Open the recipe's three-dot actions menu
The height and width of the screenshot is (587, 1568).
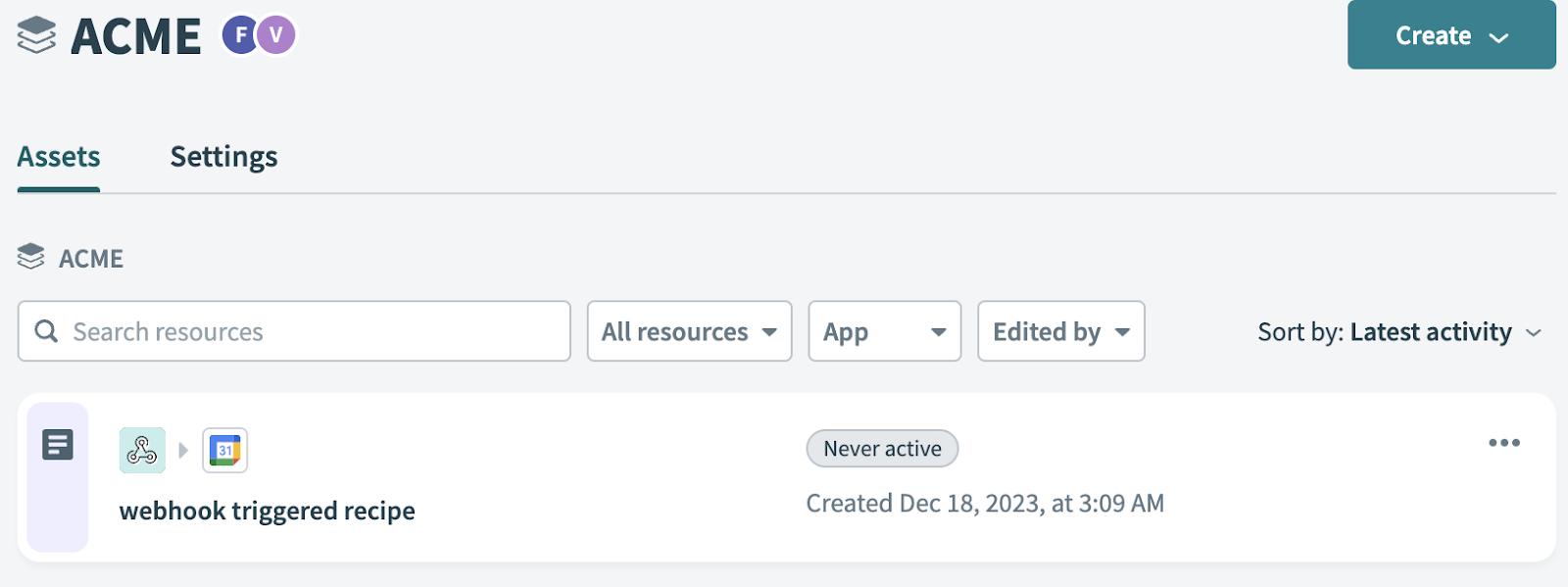pos(1503,443)
